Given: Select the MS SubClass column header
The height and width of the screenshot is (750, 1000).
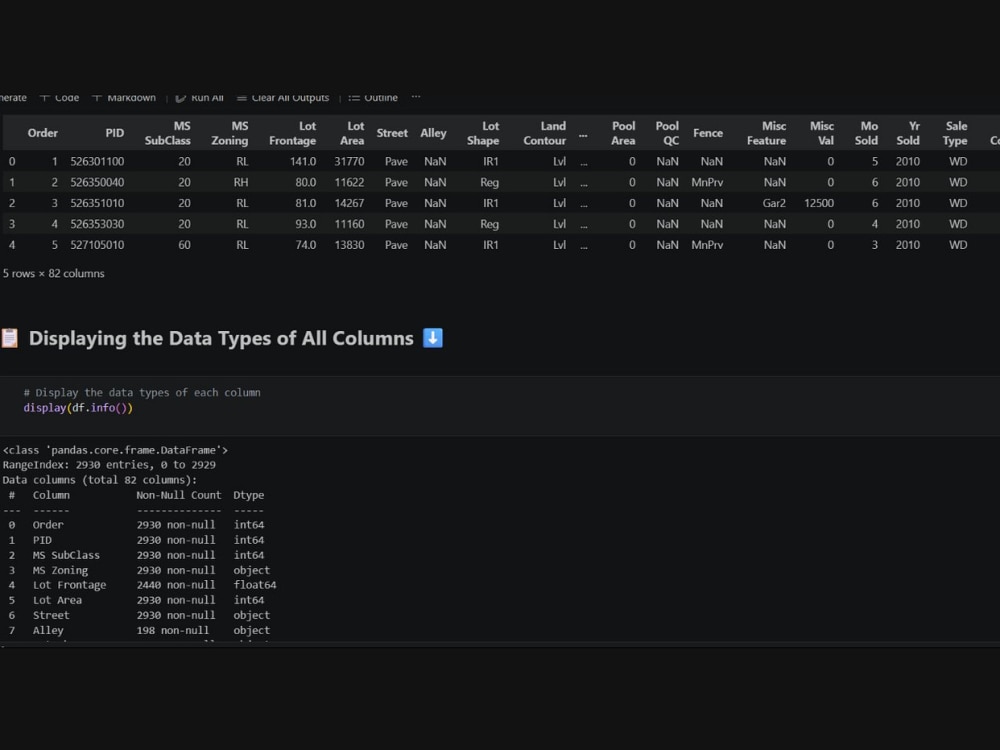Looking at the screenshot, I should pyautogui.click(x=168, y=133).
